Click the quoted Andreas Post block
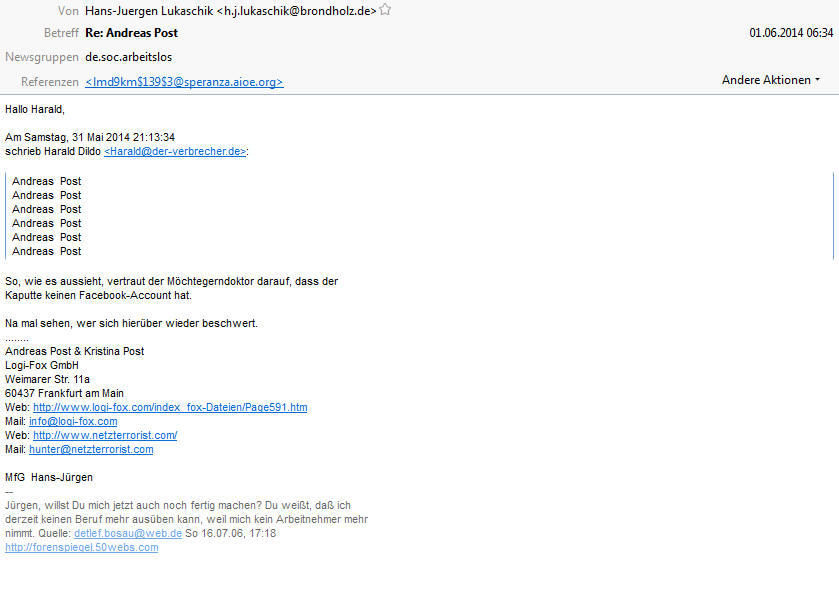Viewport: 839px width, 589px height. tap(47, 216)
